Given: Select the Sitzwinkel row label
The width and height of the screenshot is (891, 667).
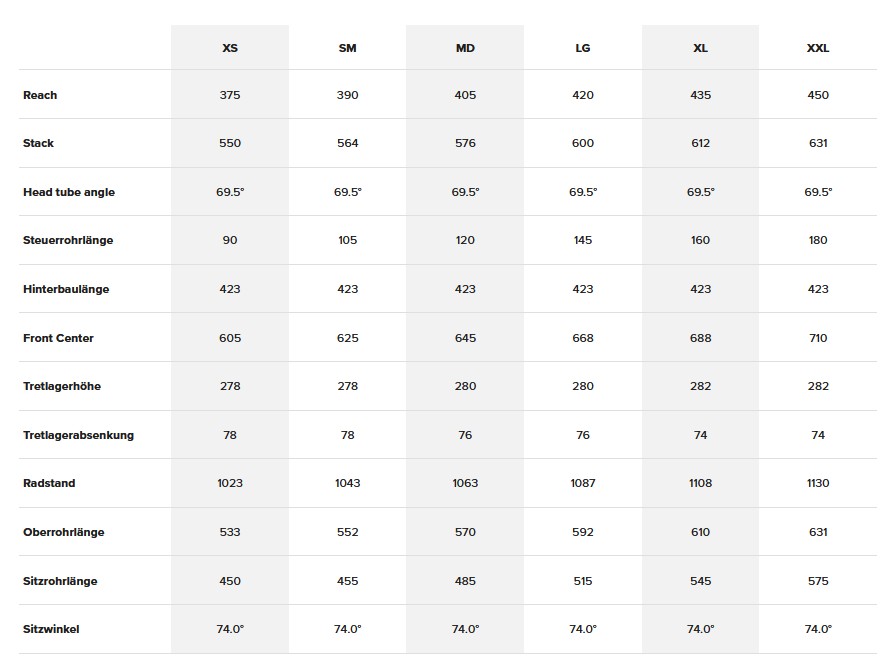Looking at the screenshot, I should coord(51,629).
